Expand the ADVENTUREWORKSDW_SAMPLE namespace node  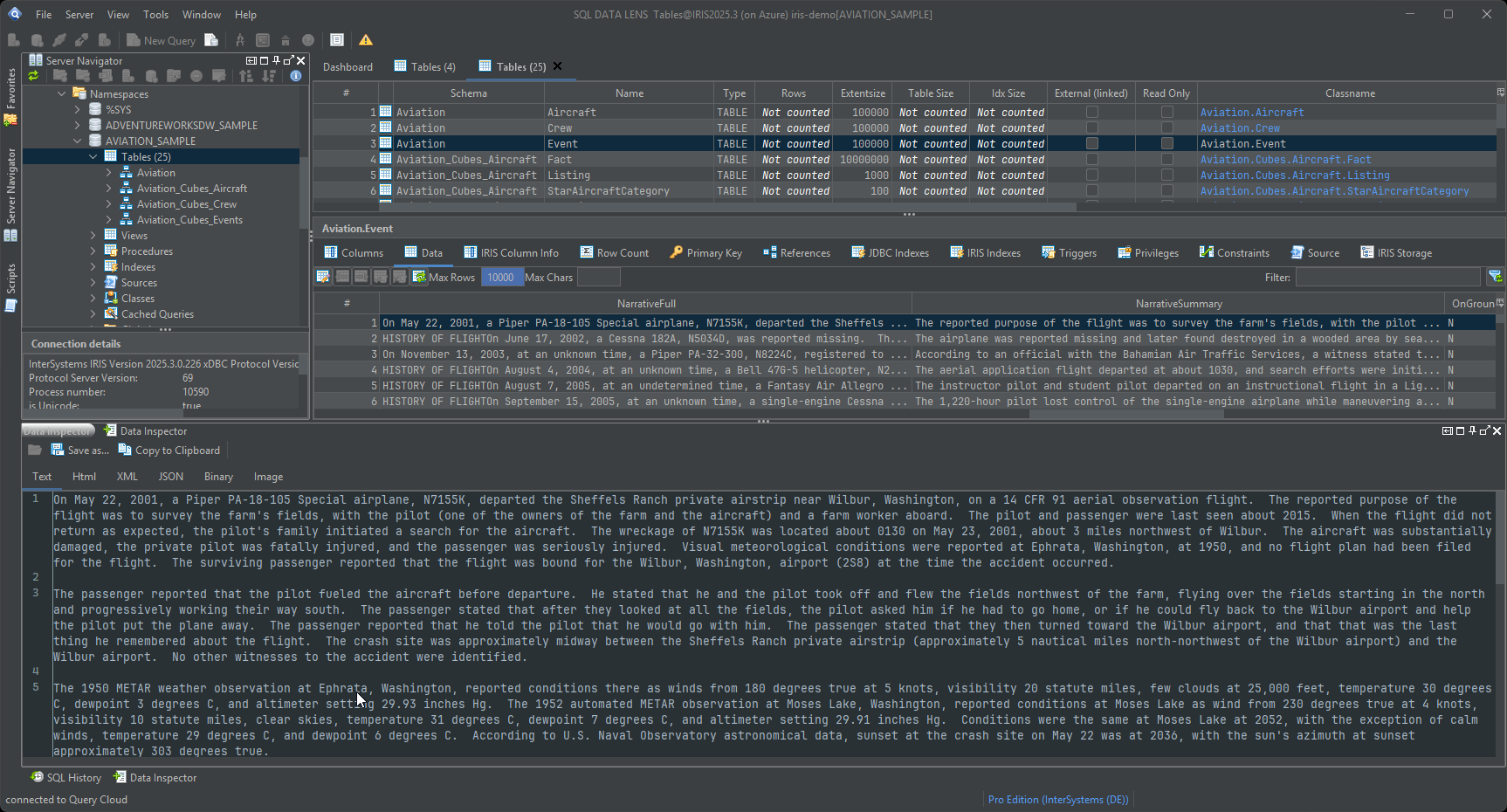(x=77, y=125)
